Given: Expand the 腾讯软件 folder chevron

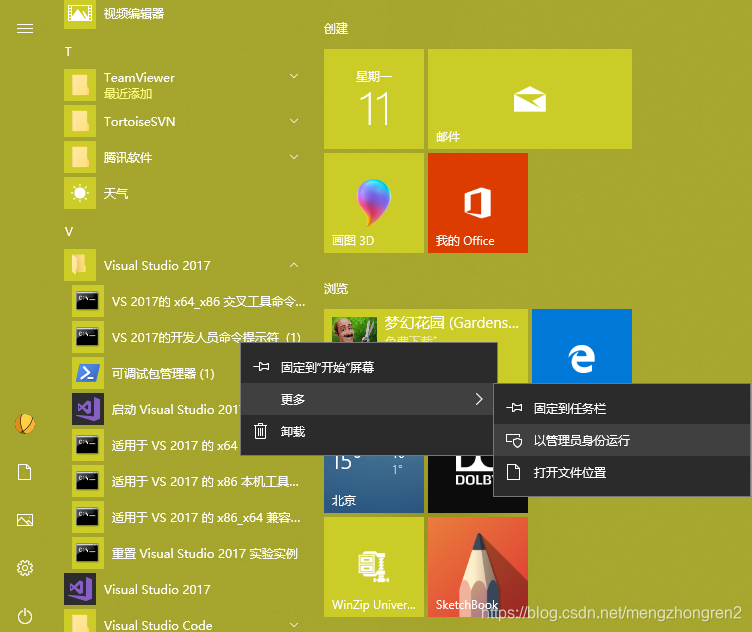Looking at the screenshot, I should (294, 157).
